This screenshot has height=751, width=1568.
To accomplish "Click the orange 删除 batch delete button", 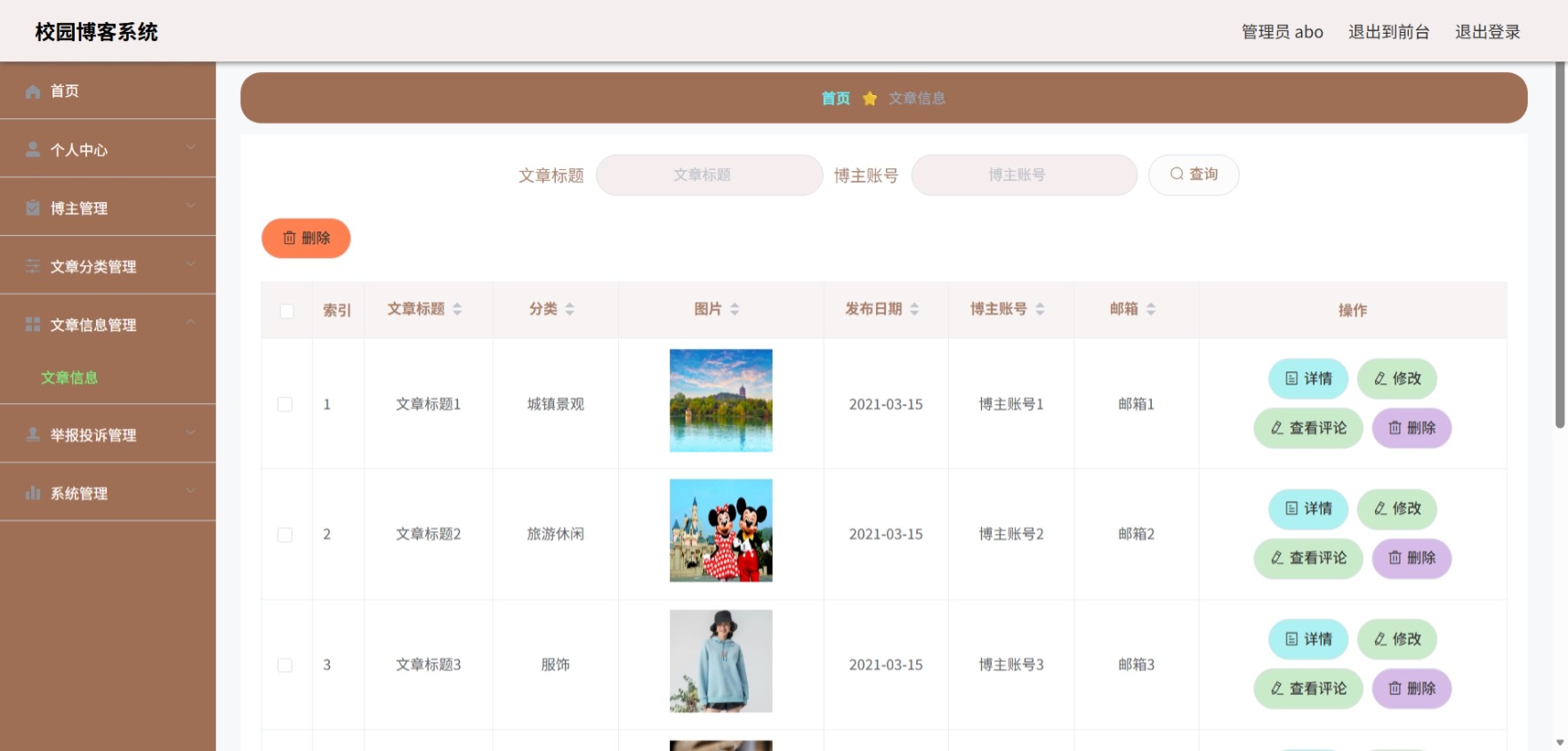I will (306, 238).
